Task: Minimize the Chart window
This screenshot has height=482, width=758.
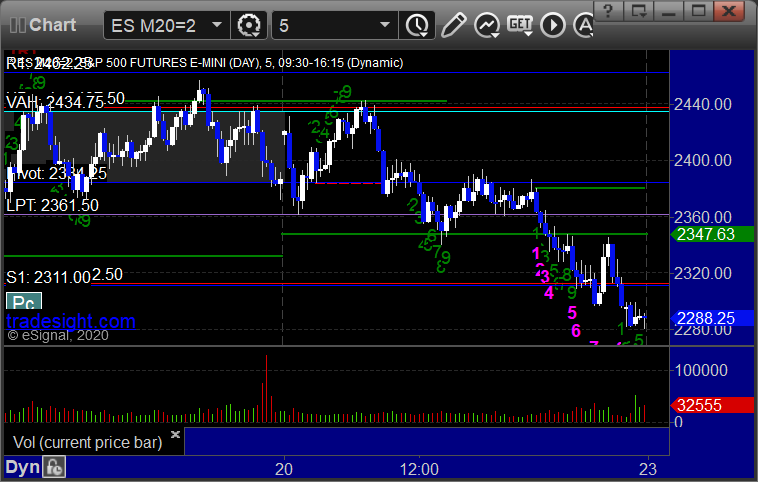Action: coord(669,10)
